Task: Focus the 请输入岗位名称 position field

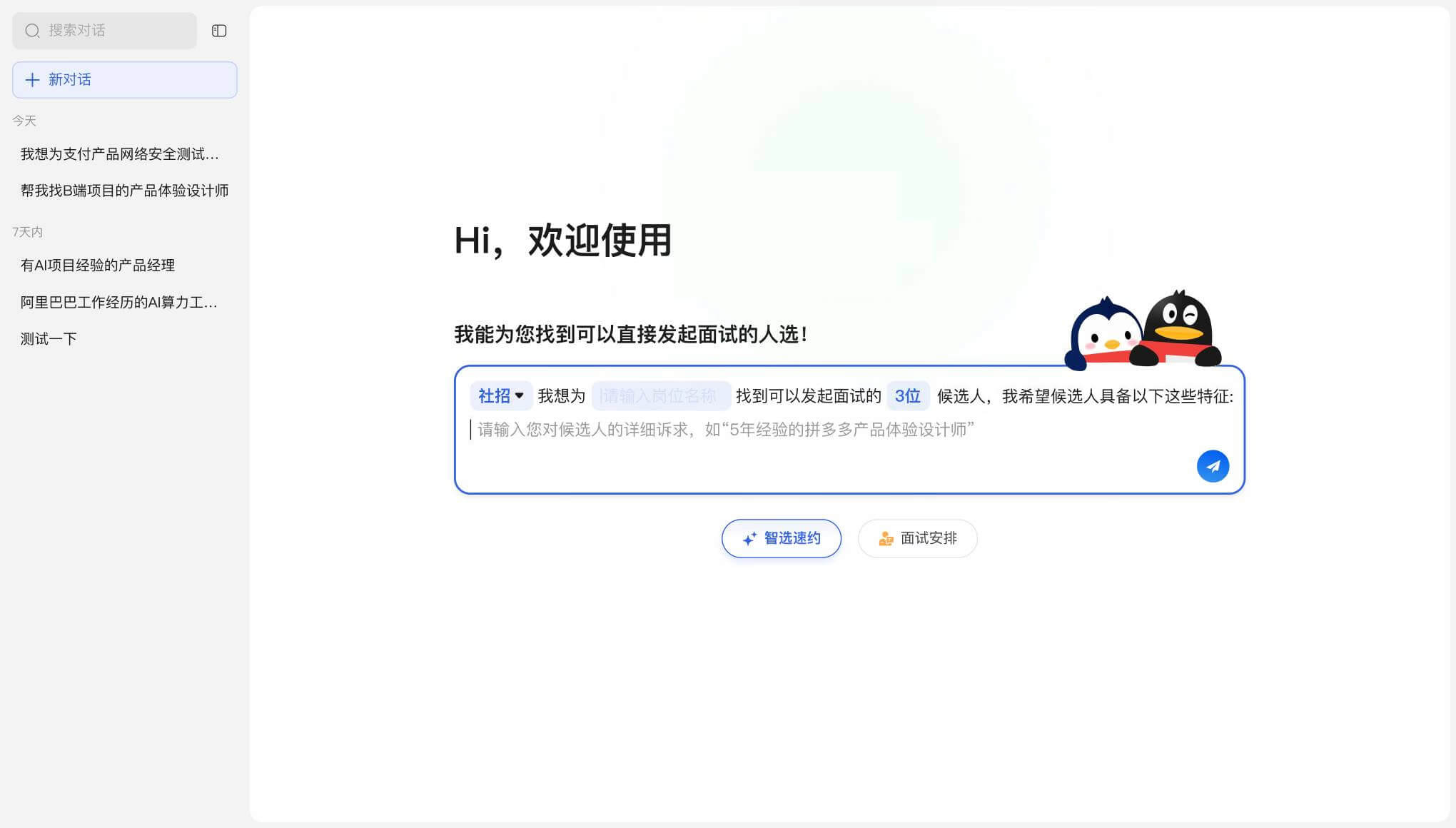Action: coord(660,396)
